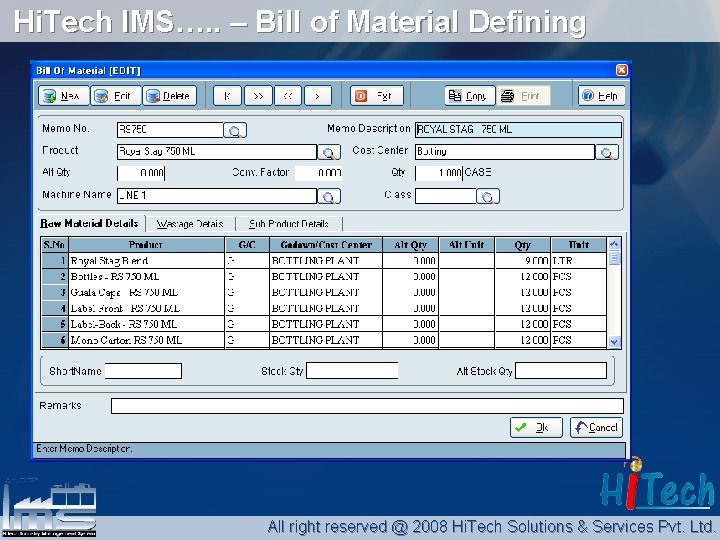Click the Memo No. input field
Image resolution: width=720 pixels, height=540 pixels.
170,130
